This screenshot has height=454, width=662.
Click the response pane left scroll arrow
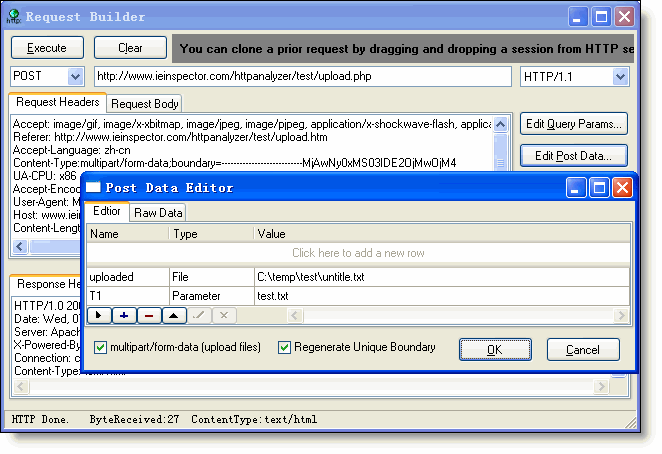coord(21,386)
